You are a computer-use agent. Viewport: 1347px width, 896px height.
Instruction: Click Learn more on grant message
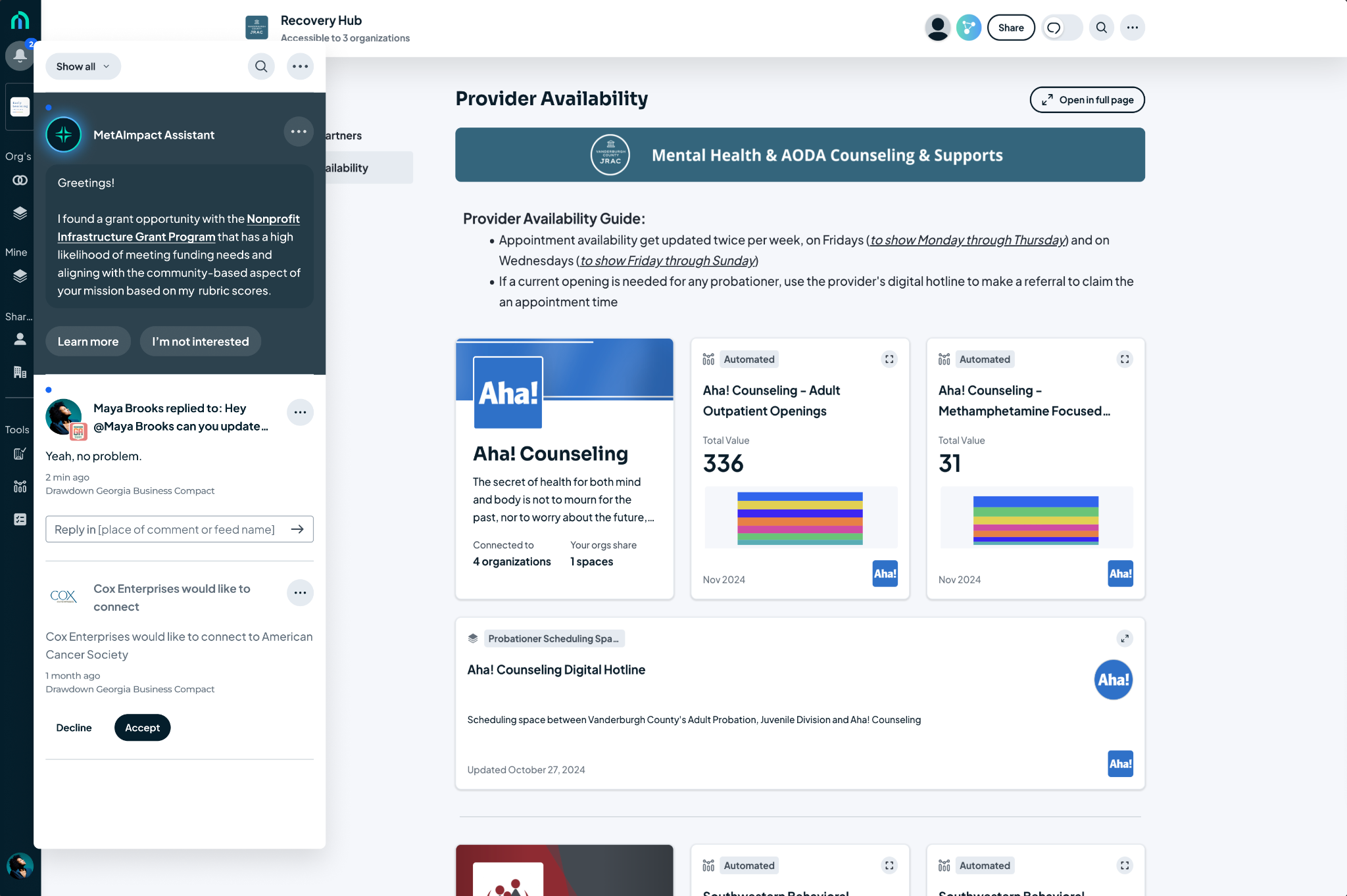point(88,341)
